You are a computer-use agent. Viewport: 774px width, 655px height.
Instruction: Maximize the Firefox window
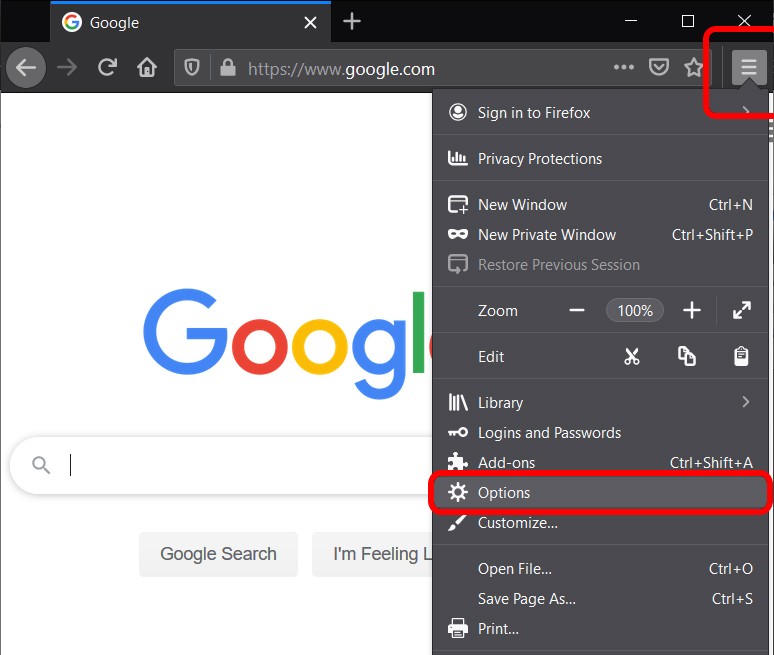pyautogui.click(x=688, y=21)
